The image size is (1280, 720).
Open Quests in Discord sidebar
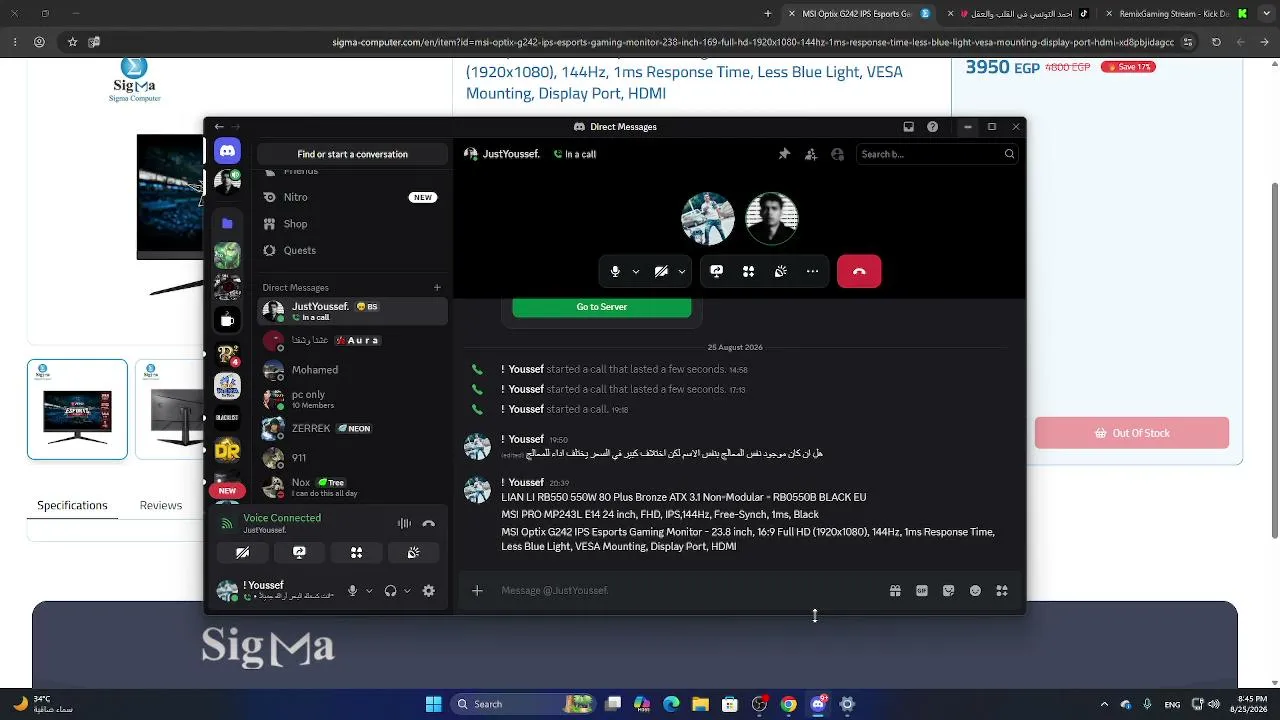point(351,250)
